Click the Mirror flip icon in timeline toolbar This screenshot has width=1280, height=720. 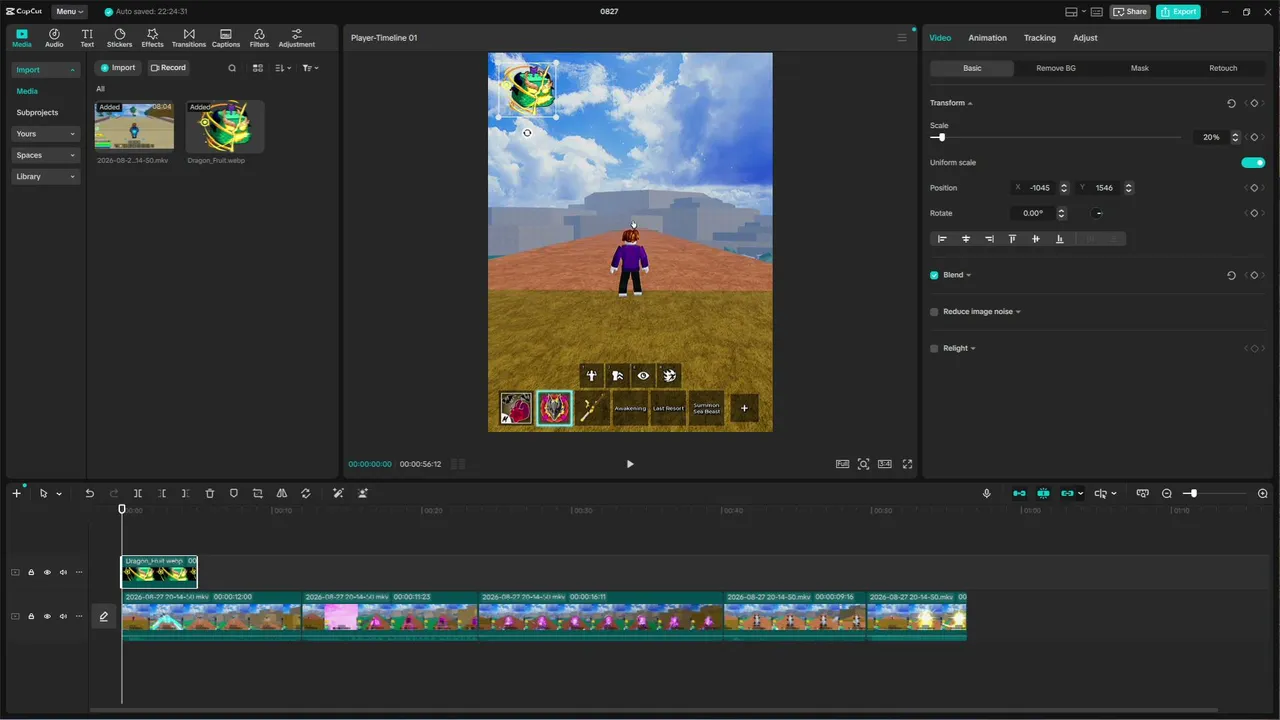(282, 493)
